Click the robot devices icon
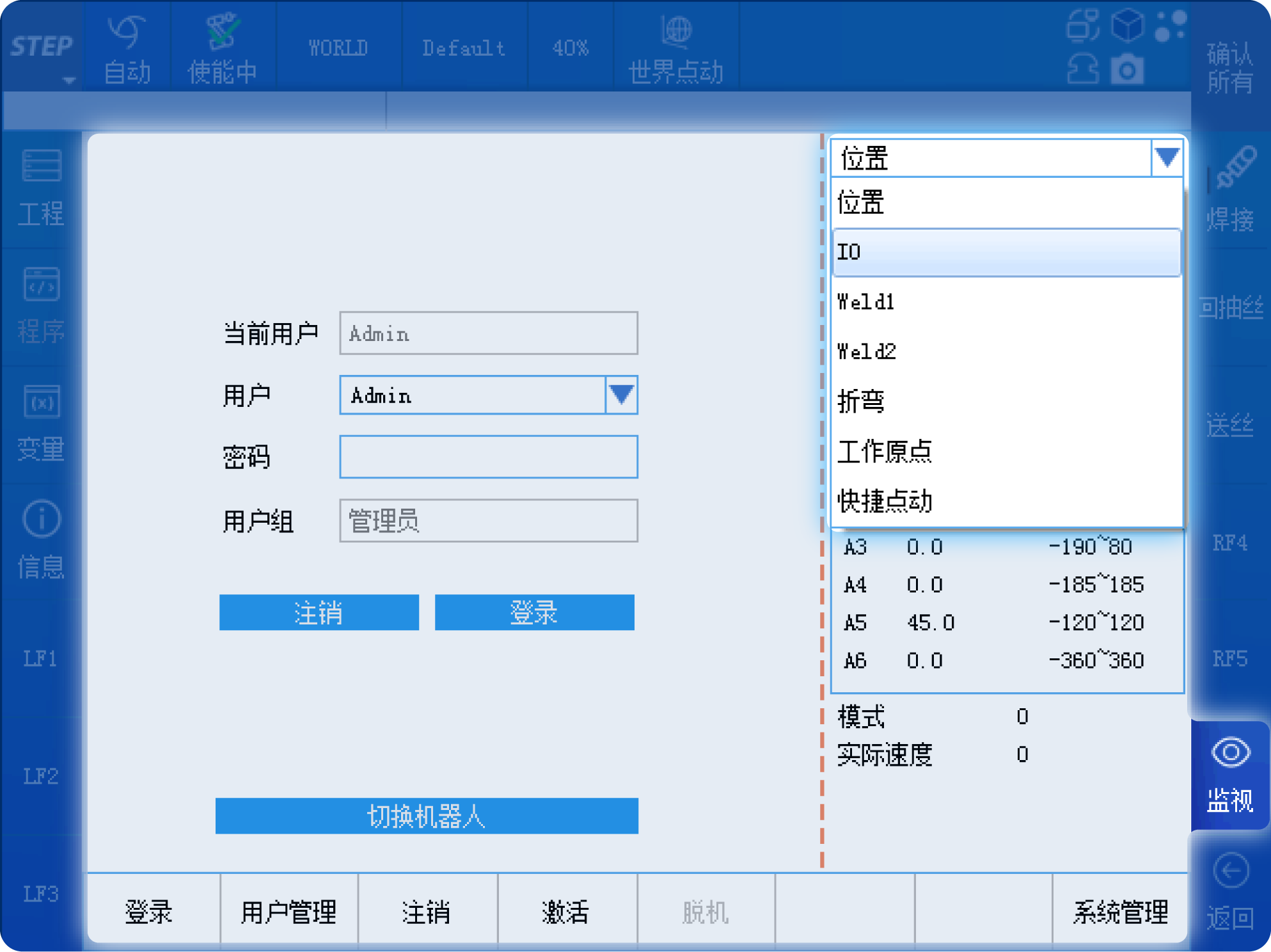The width and height of the screenshot is (1271, 952). 1082,26
